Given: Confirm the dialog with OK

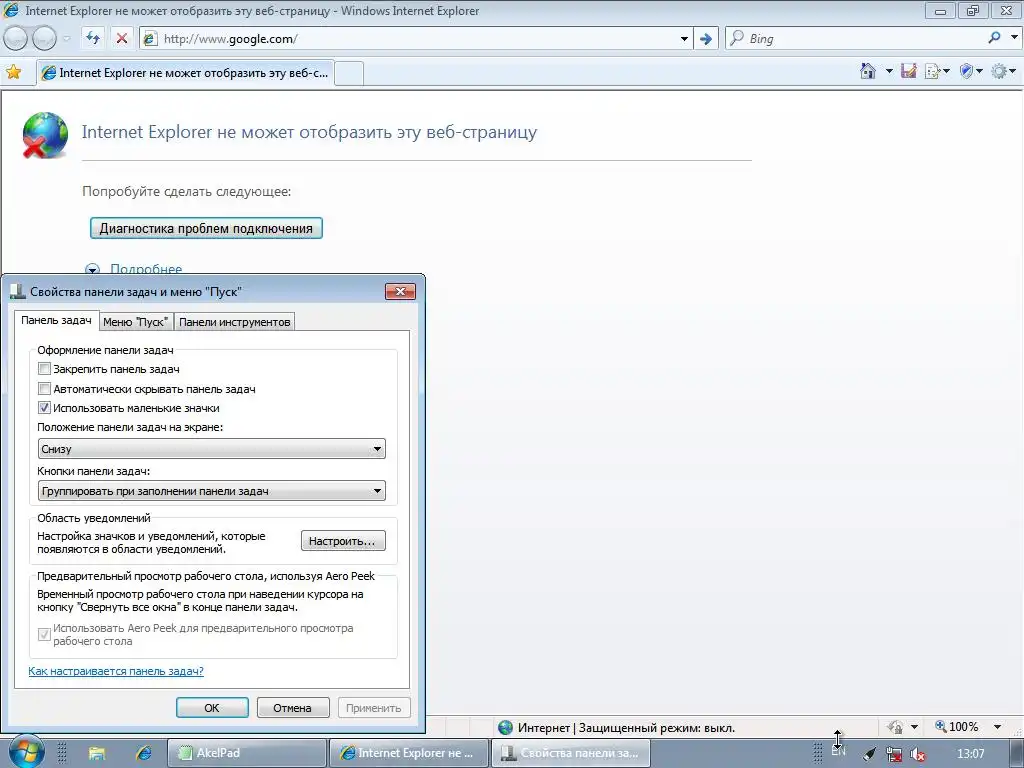Looking at the screenshot, I should click(x=212, y=708).
